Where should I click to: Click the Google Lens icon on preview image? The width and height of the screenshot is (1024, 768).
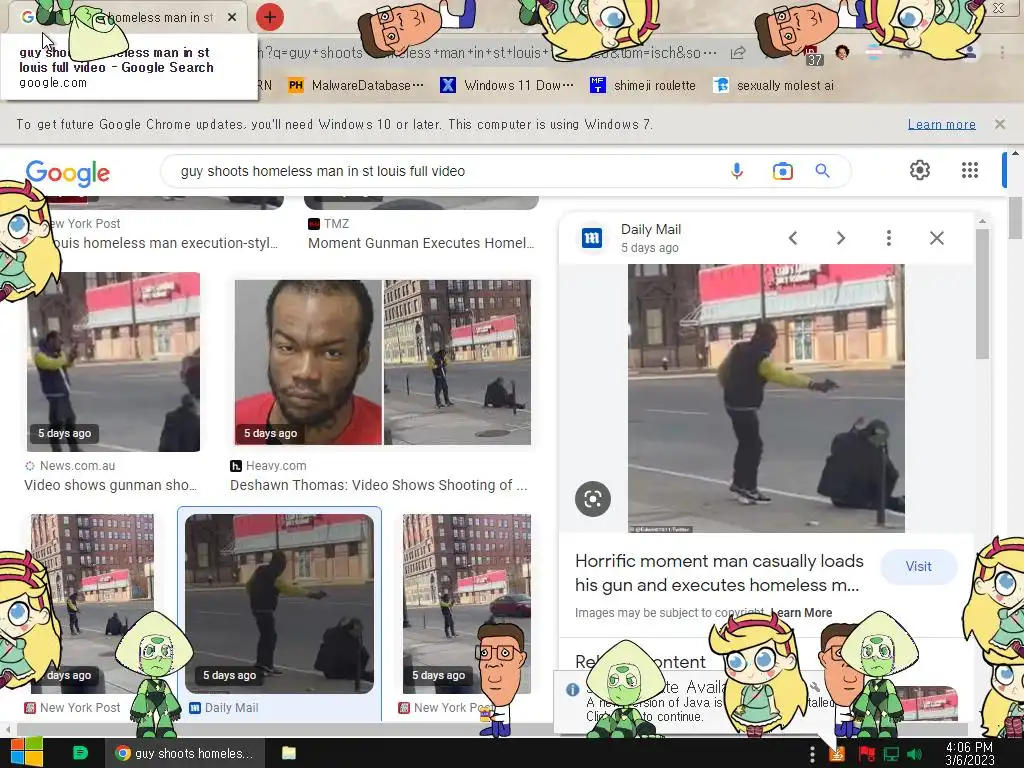pyautogui.click(x=593, y=499)
